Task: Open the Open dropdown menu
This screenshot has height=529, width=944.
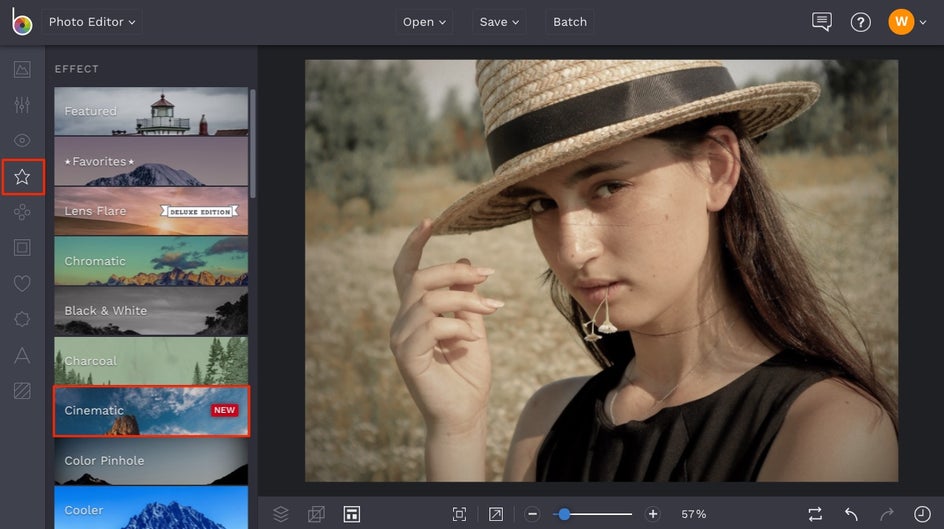Action: 425,22
